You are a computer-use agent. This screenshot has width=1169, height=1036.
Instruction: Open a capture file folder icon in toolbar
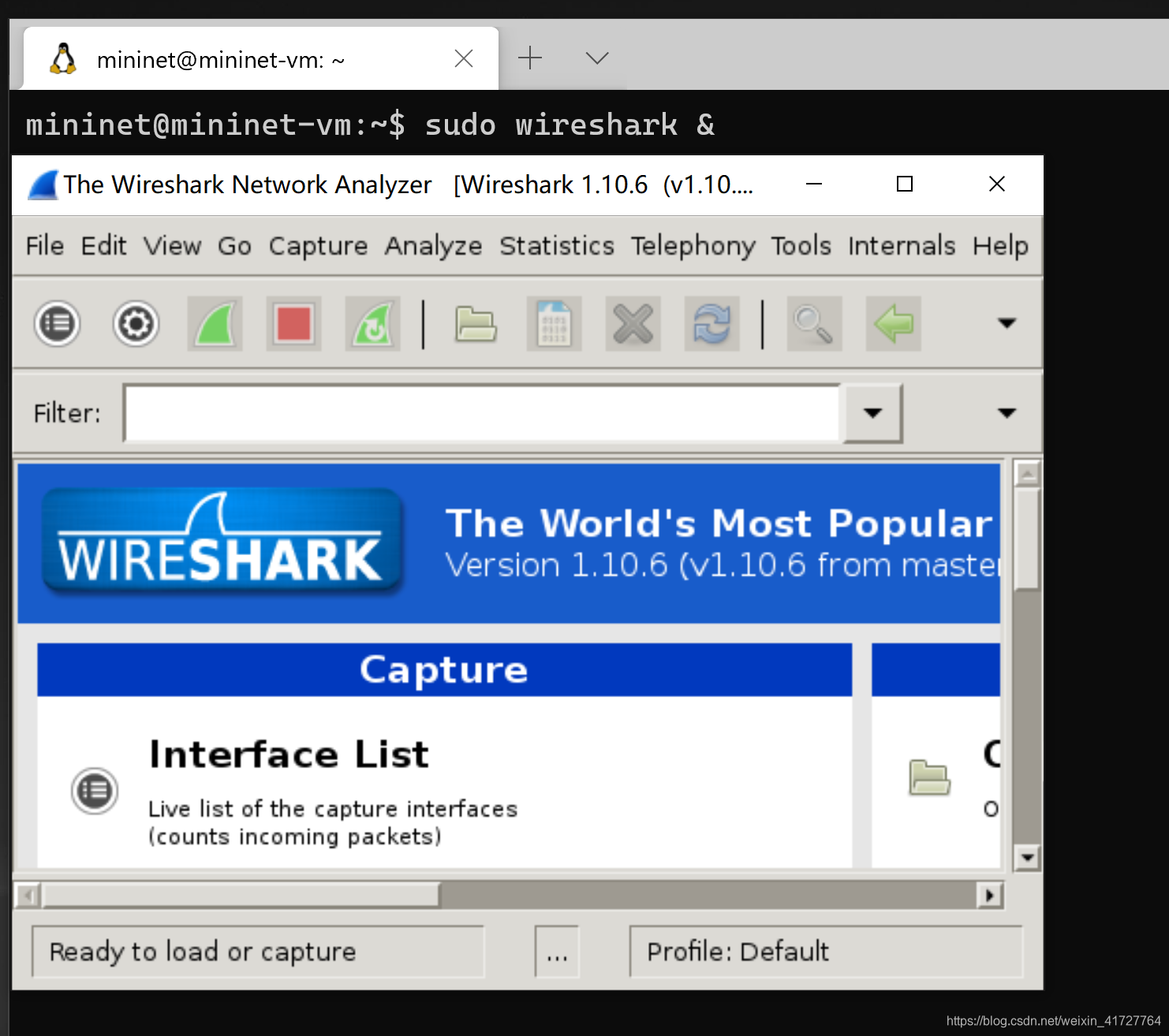click(476, 323)
